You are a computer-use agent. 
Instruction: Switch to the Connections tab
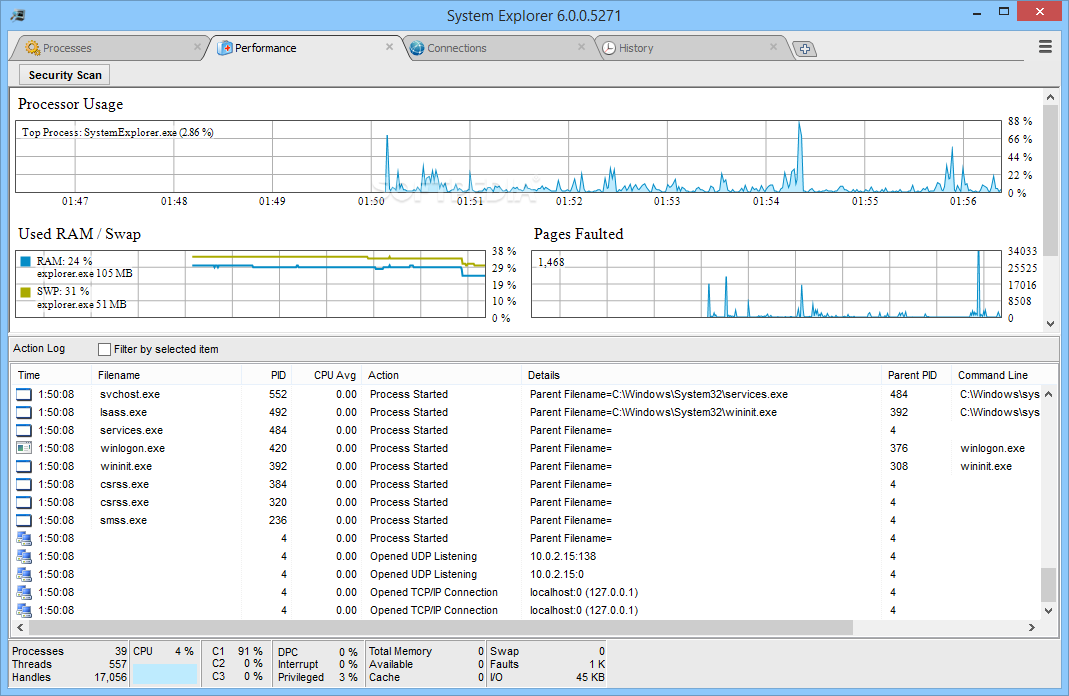coord(498,48)
